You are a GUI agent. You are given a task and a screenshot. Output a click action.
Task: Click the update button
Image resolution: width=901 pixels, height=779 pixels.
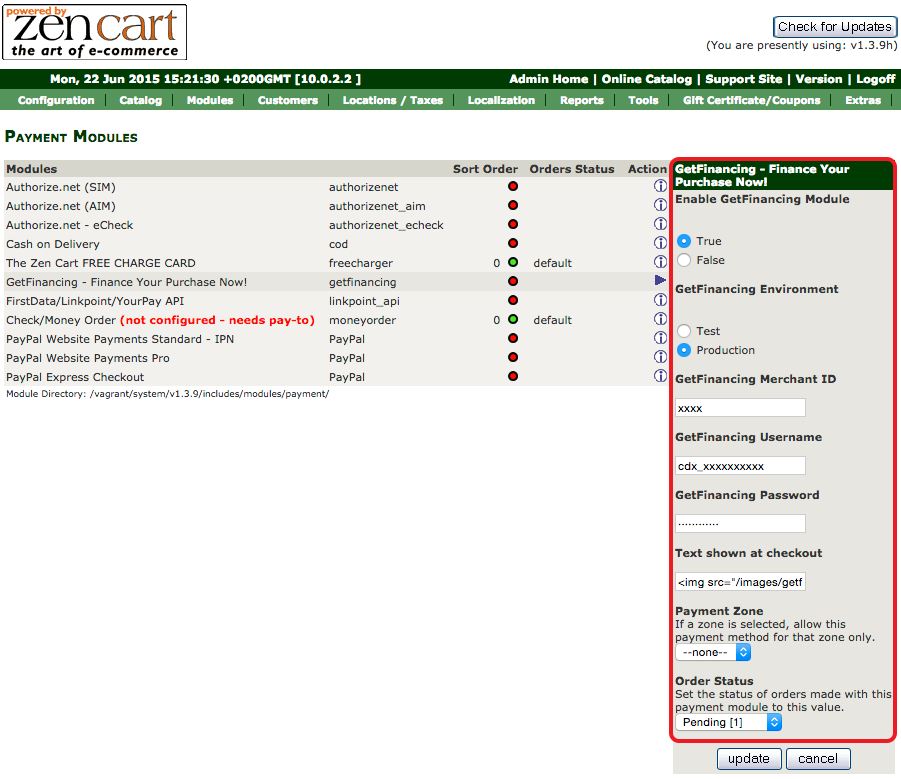749,758
